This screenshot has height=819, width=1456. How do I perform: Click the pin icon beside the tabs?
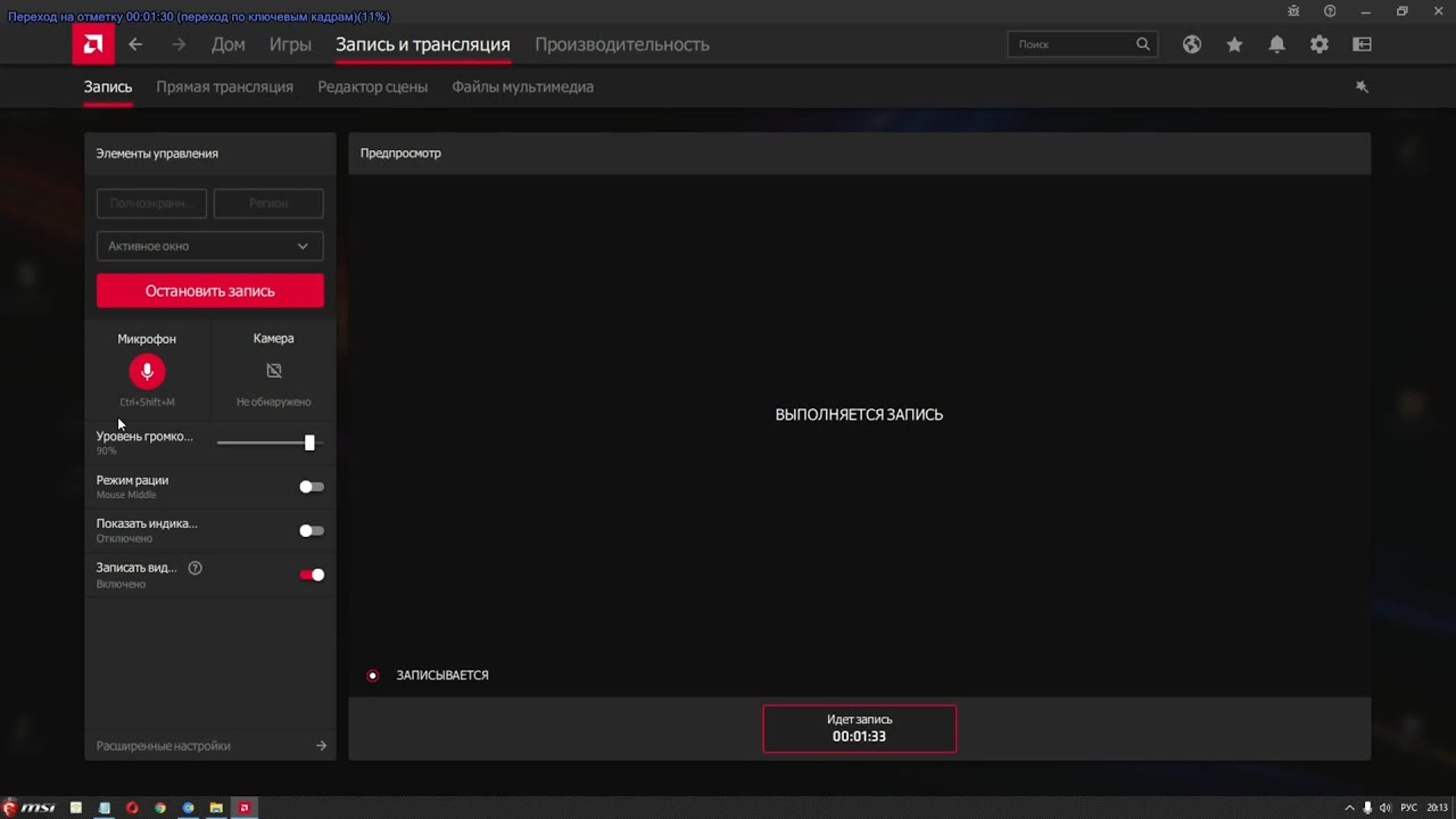pyautogui.click(x=1362, y=86)
